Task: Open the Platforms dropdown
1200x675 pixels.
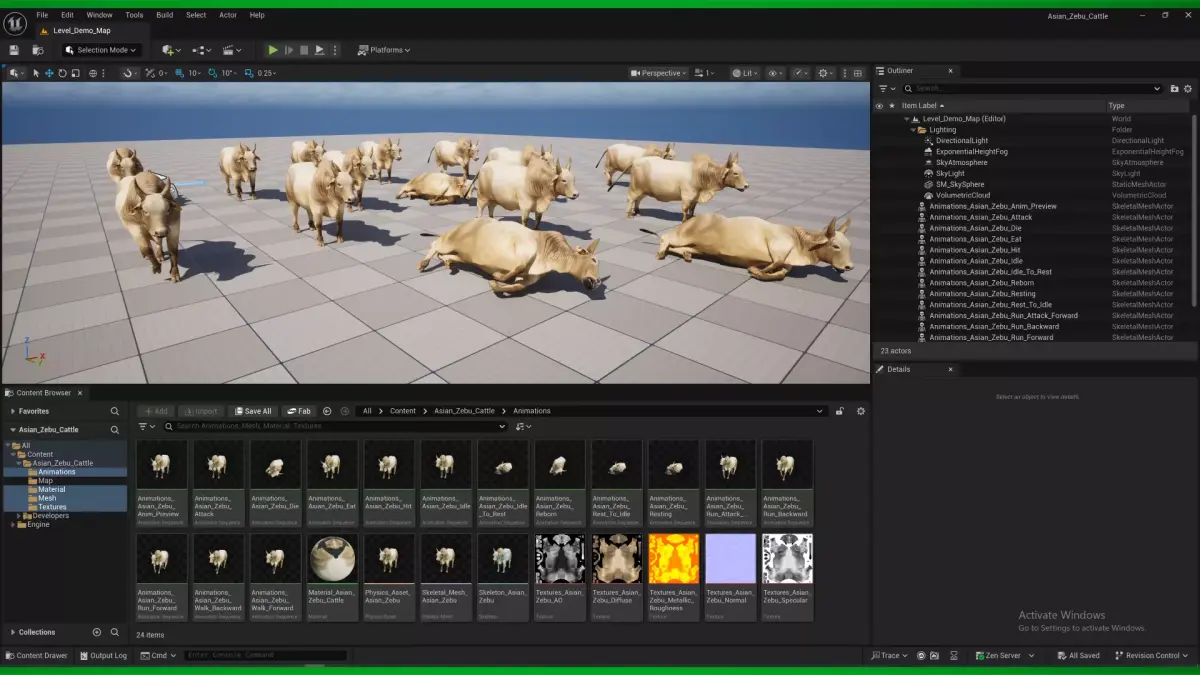Action: [x=385, y=50]
